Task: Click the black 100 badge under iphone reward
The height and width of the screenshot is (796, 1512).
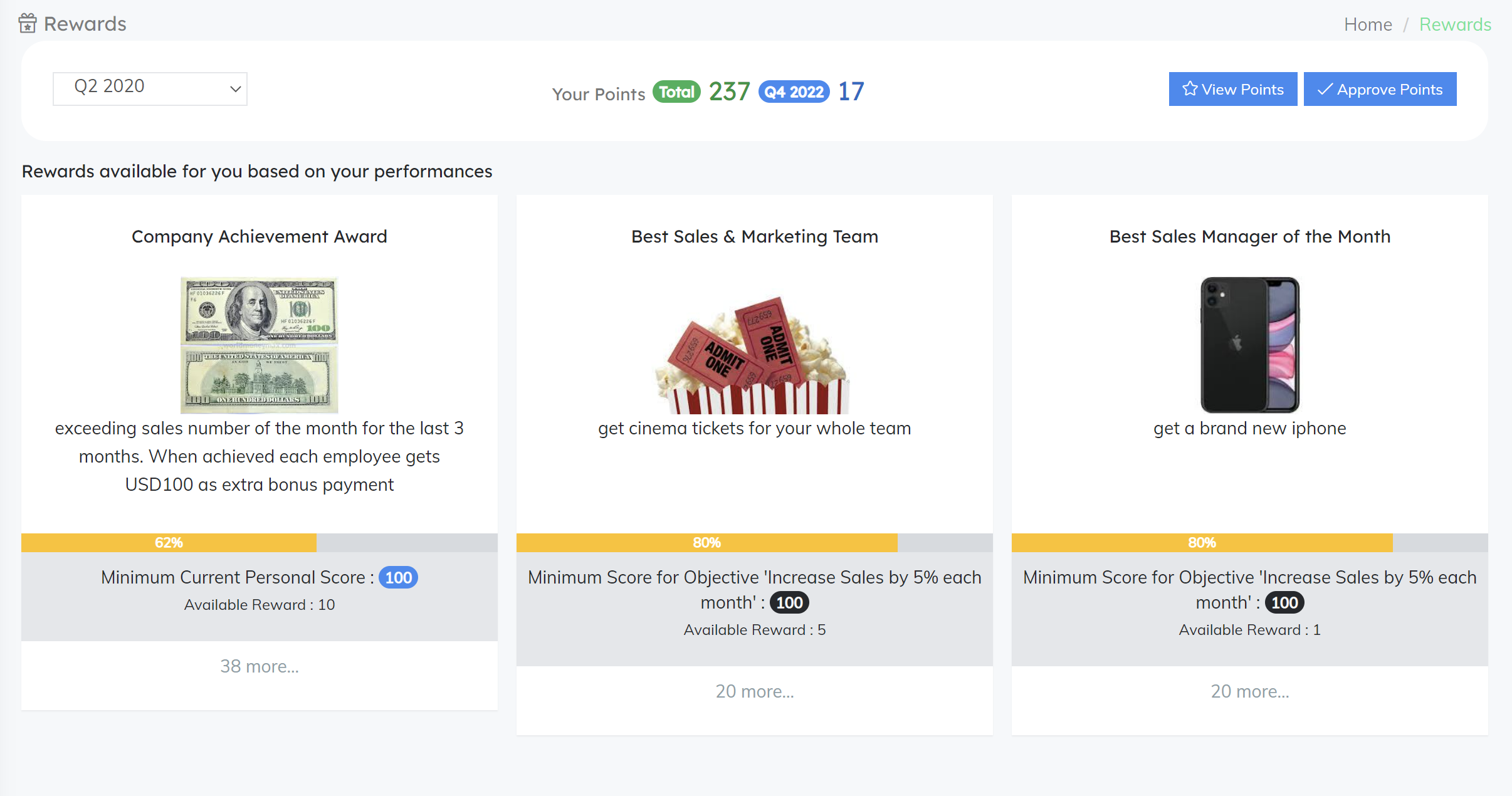Action: coord(1284,602)
